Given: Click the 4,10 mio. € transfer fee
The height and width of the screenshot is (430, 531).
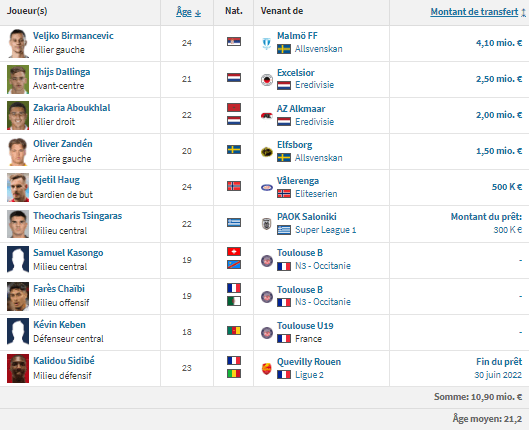Looking at the screenshot, I should (x=499, y=43).
